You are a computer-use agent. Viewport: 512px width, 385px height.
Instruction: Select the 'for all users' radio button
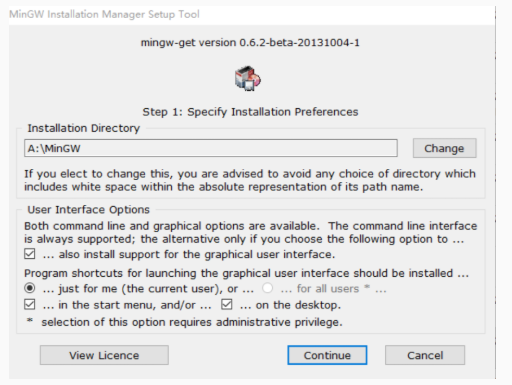pyautogui.click(x=267, y=288)
